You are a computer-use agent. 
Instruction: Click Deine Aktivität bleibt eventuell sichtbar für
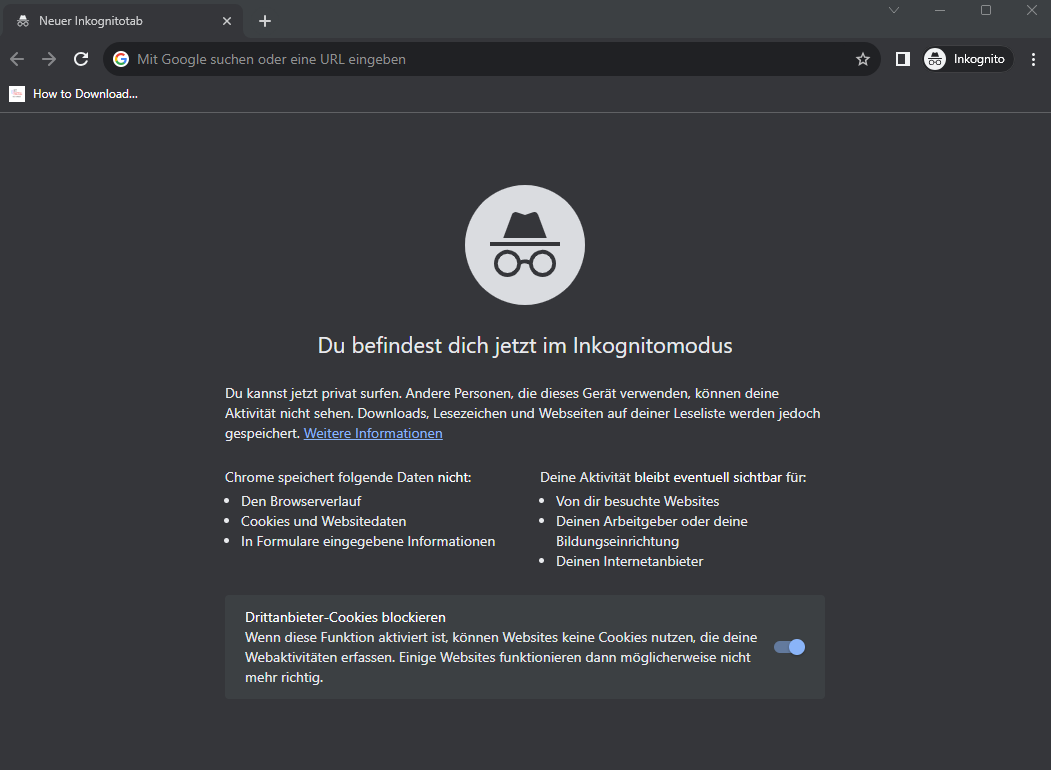(673, 477)
